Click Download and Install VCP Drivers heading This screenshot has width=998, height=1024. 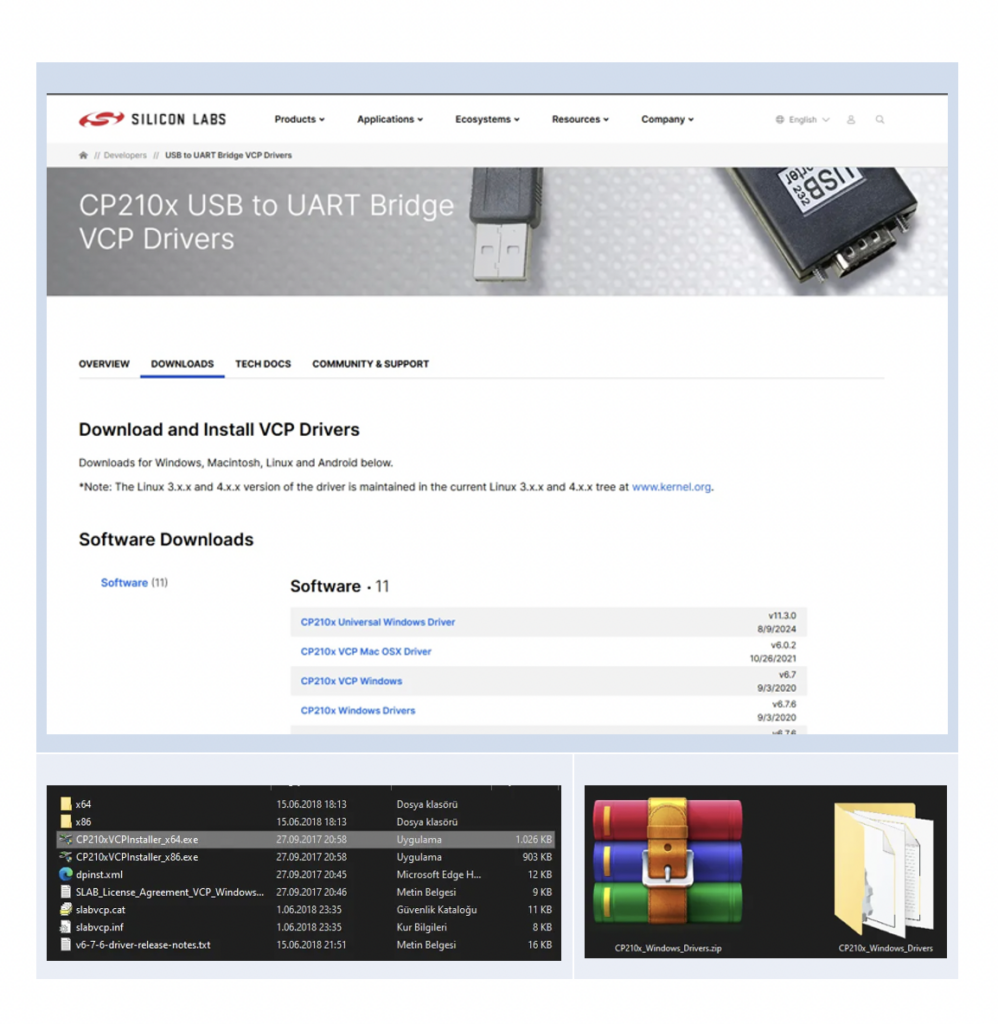tap(219, 429)
